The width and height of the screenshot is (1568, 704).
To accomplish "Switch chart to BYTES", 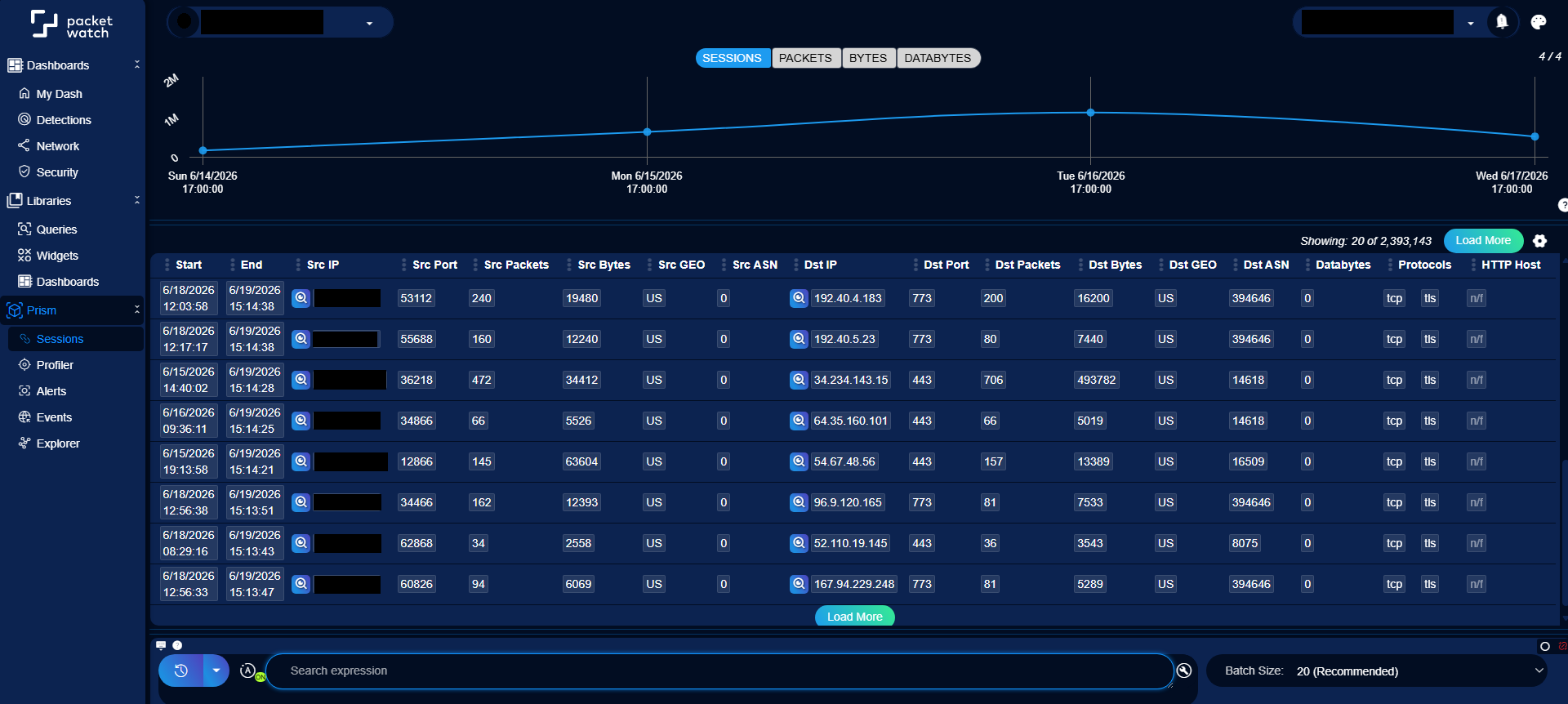I will point(868,58).
